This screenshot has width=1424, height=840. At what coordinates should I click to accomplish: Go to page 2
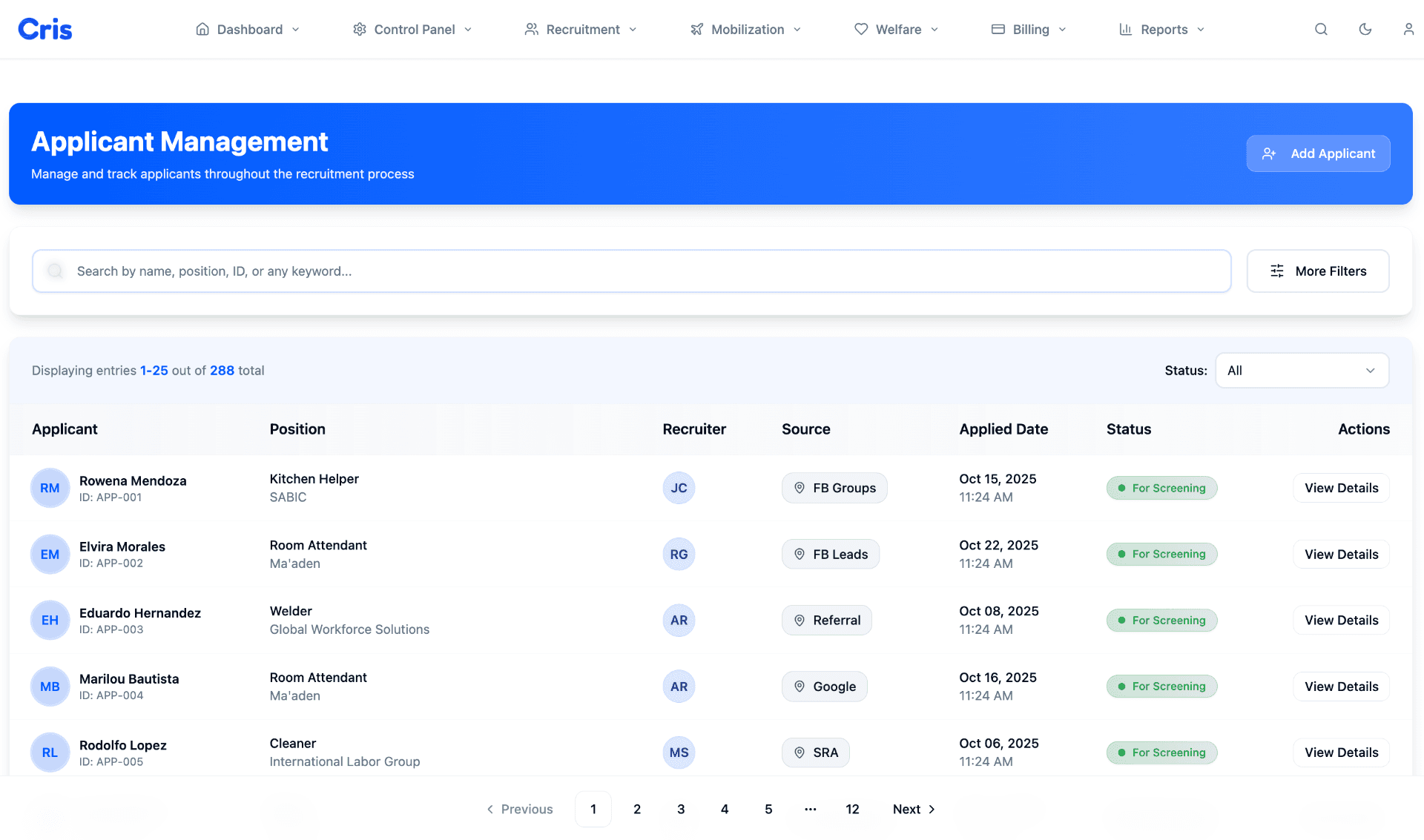click(637, 809)
